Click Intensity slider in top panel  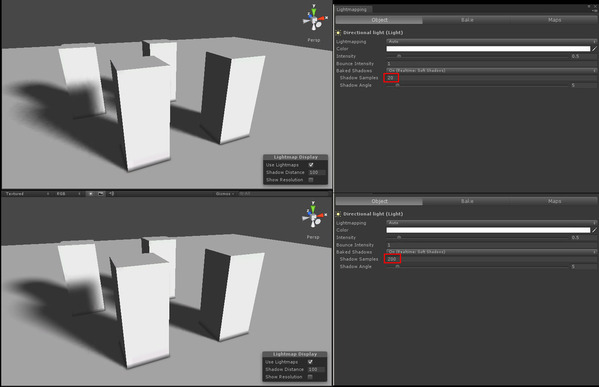[478, 56]
